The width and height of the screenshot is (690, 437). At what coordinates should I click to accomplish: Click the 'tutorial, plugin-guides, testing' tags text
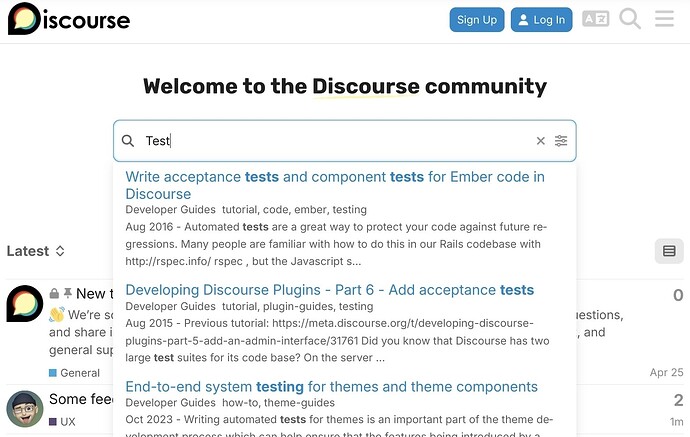pos(297,306)
